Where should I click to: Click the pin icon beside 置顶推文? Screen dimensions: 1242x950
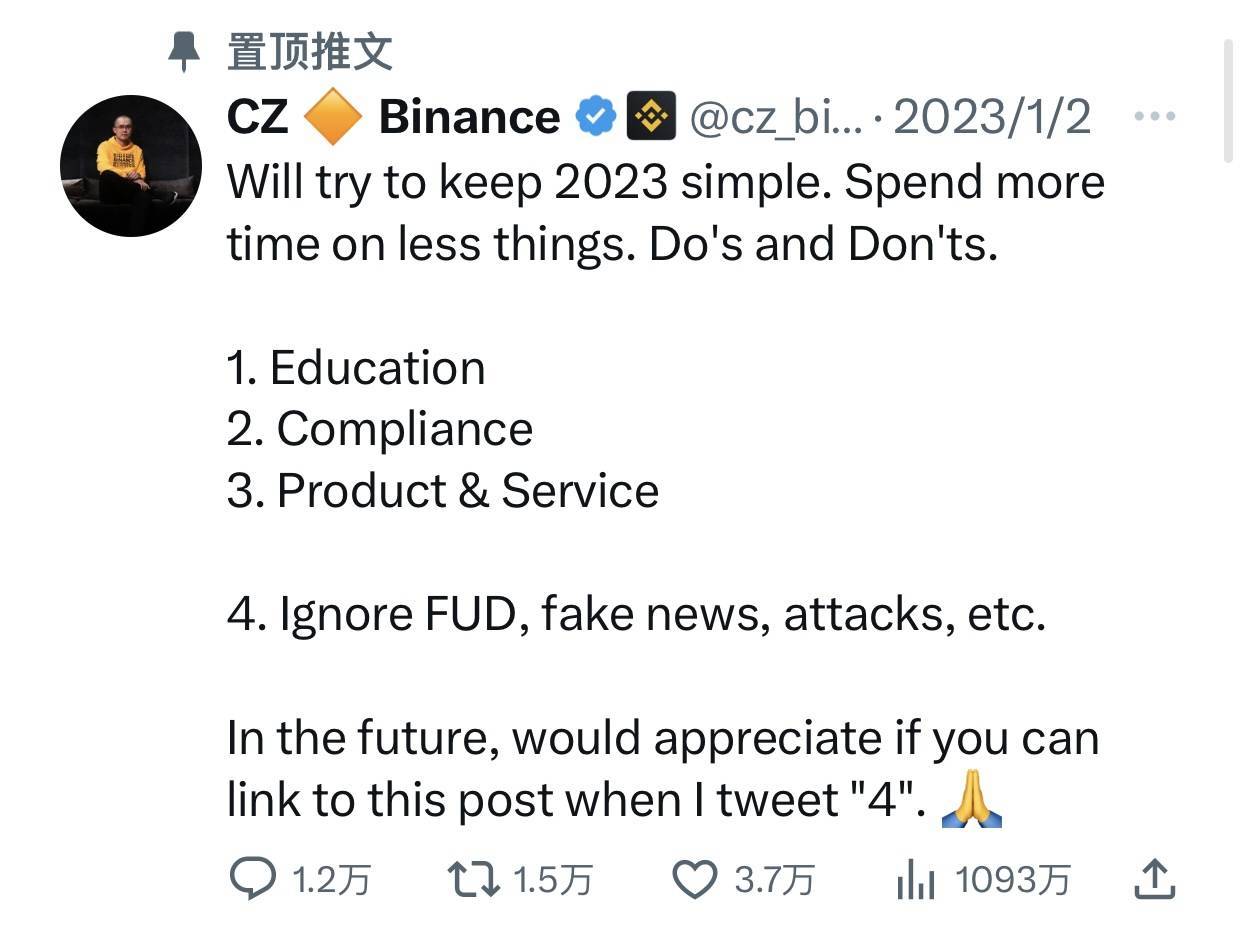[x=183, y=51]
